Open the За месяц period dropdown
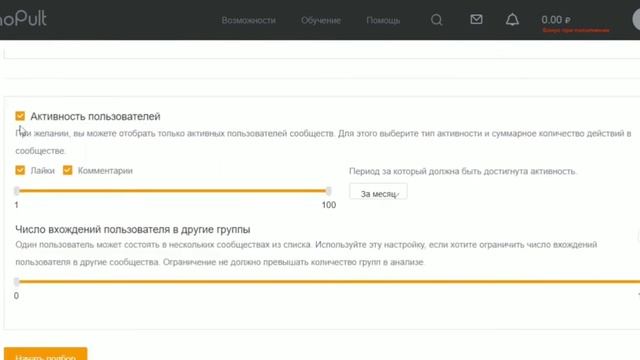Screen dimensions: 640x360 (378, 192)
